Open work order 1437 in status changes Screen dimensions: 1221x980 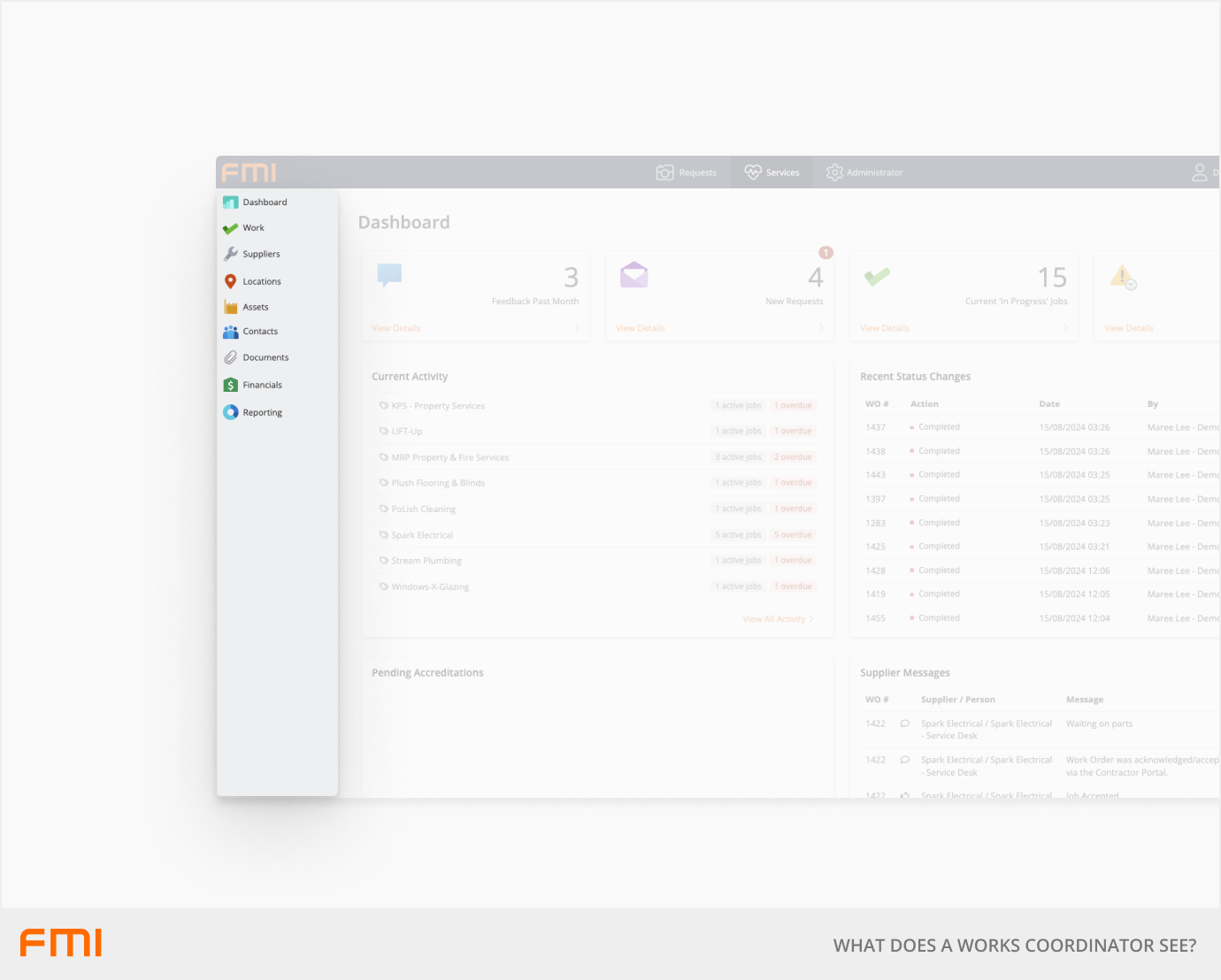[875, 427]
